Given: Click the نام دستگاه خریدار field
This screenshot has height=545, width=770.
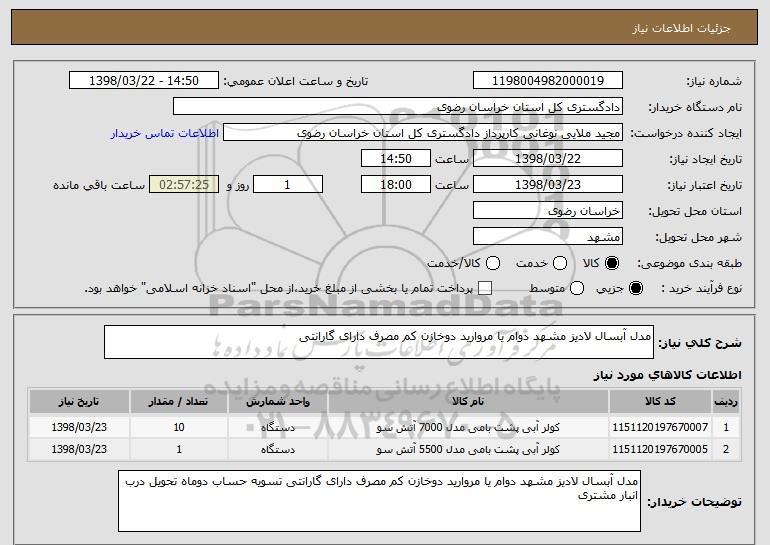Looking at the screenshot, I should pyautogui.click(x=398, y=107).
